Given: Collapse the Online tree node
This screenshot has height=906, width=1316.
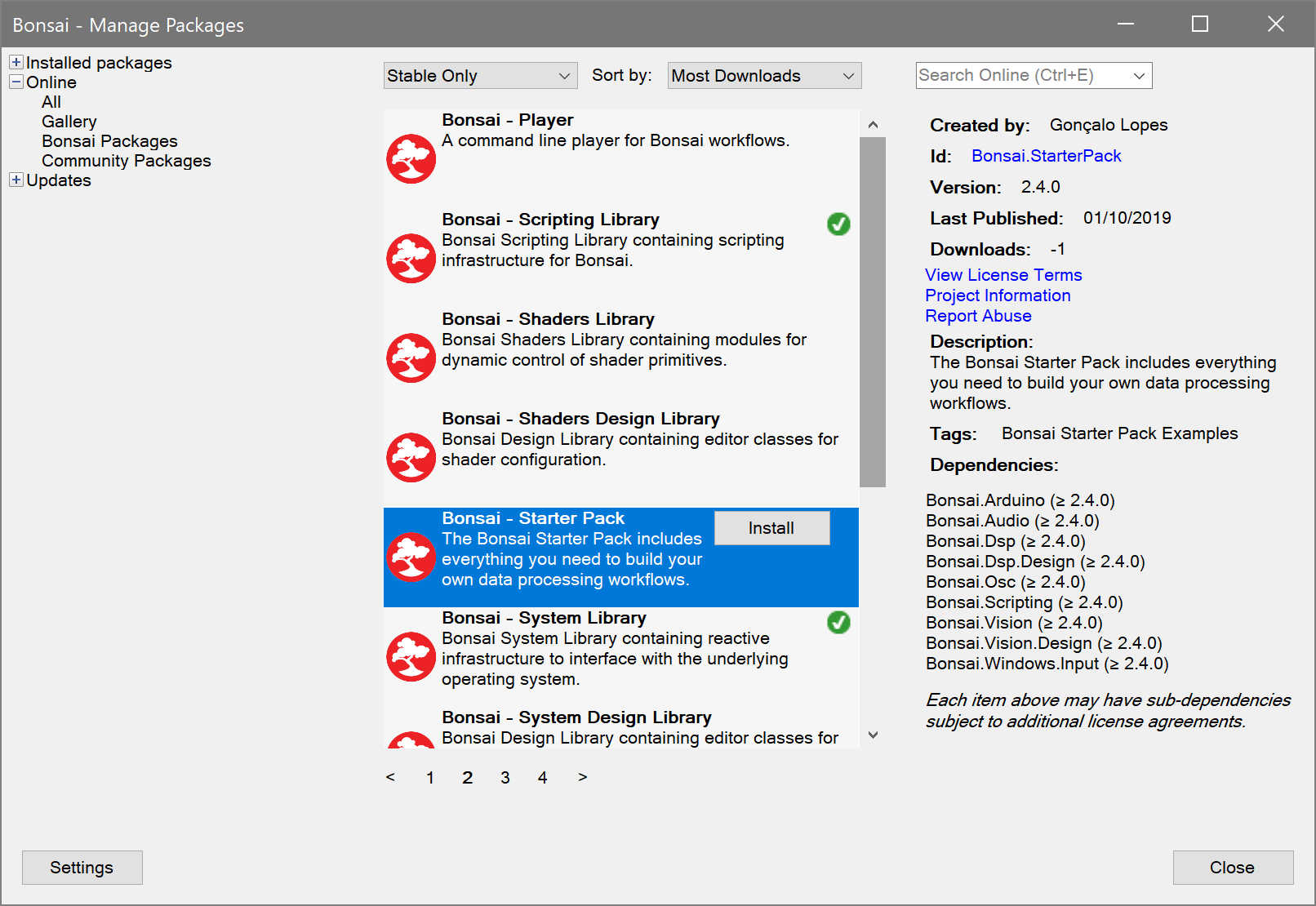Looking at the screenshot, I should click(16, 82).
